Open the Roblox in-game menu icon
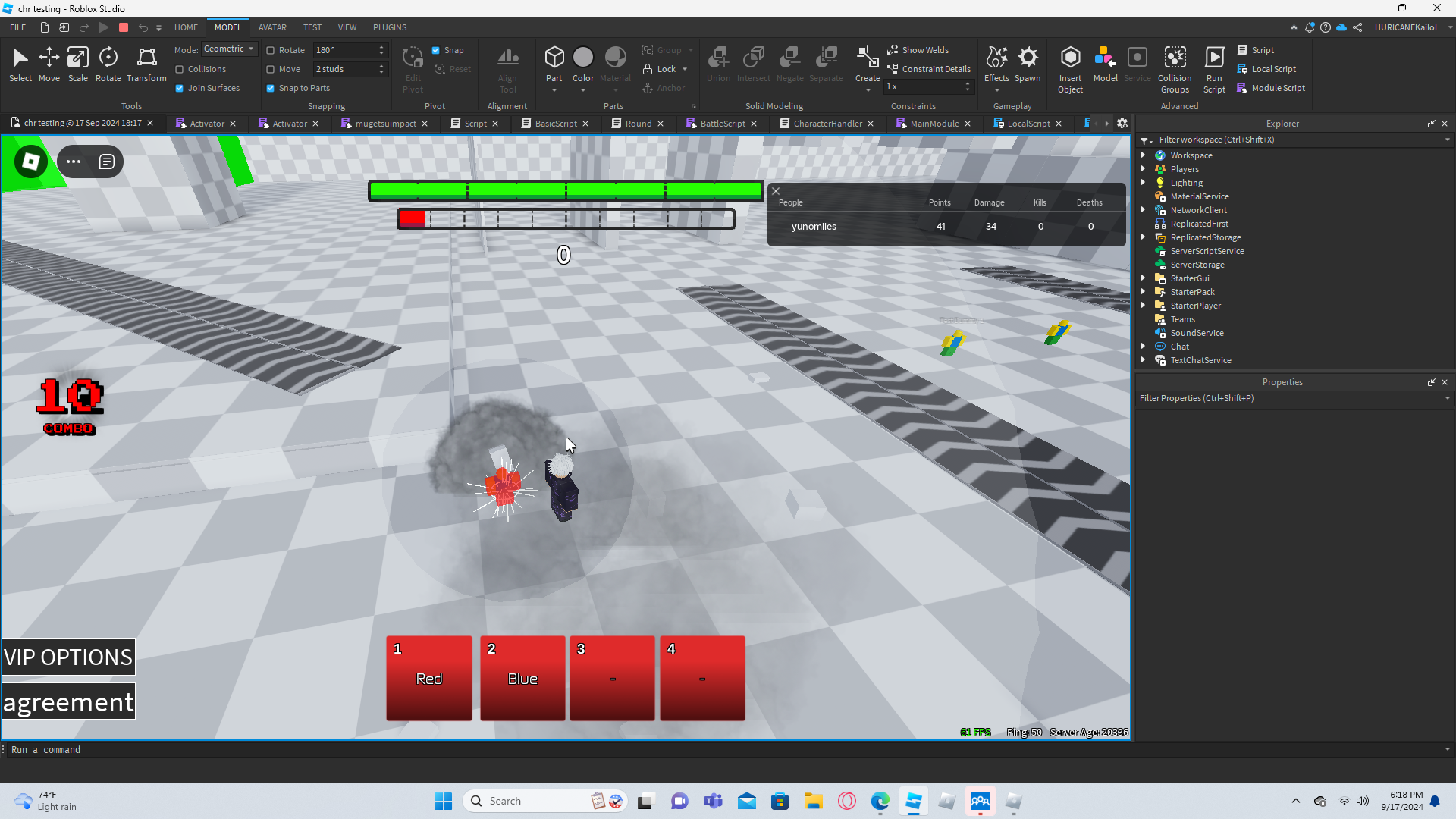The width and height of the screenshot is (1456, 819). 31,162
